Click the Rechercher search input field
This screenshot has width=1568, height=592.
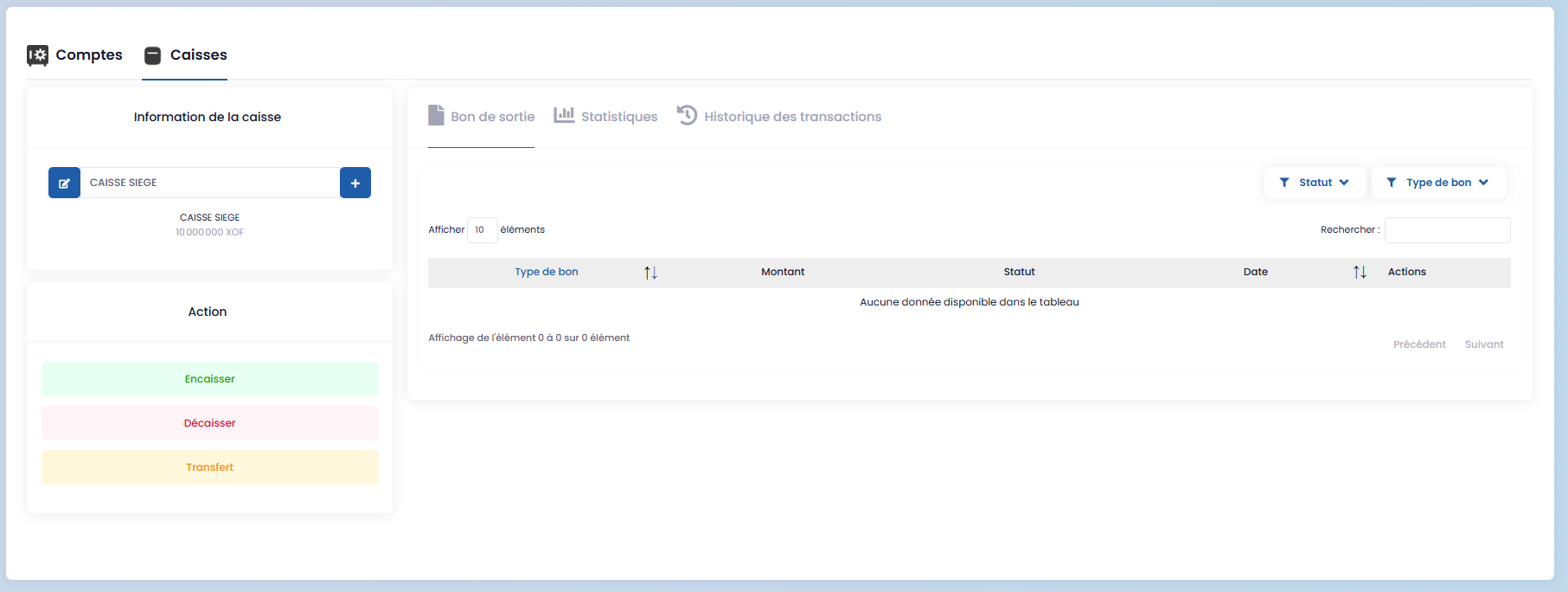click(x=1447, y=230)
